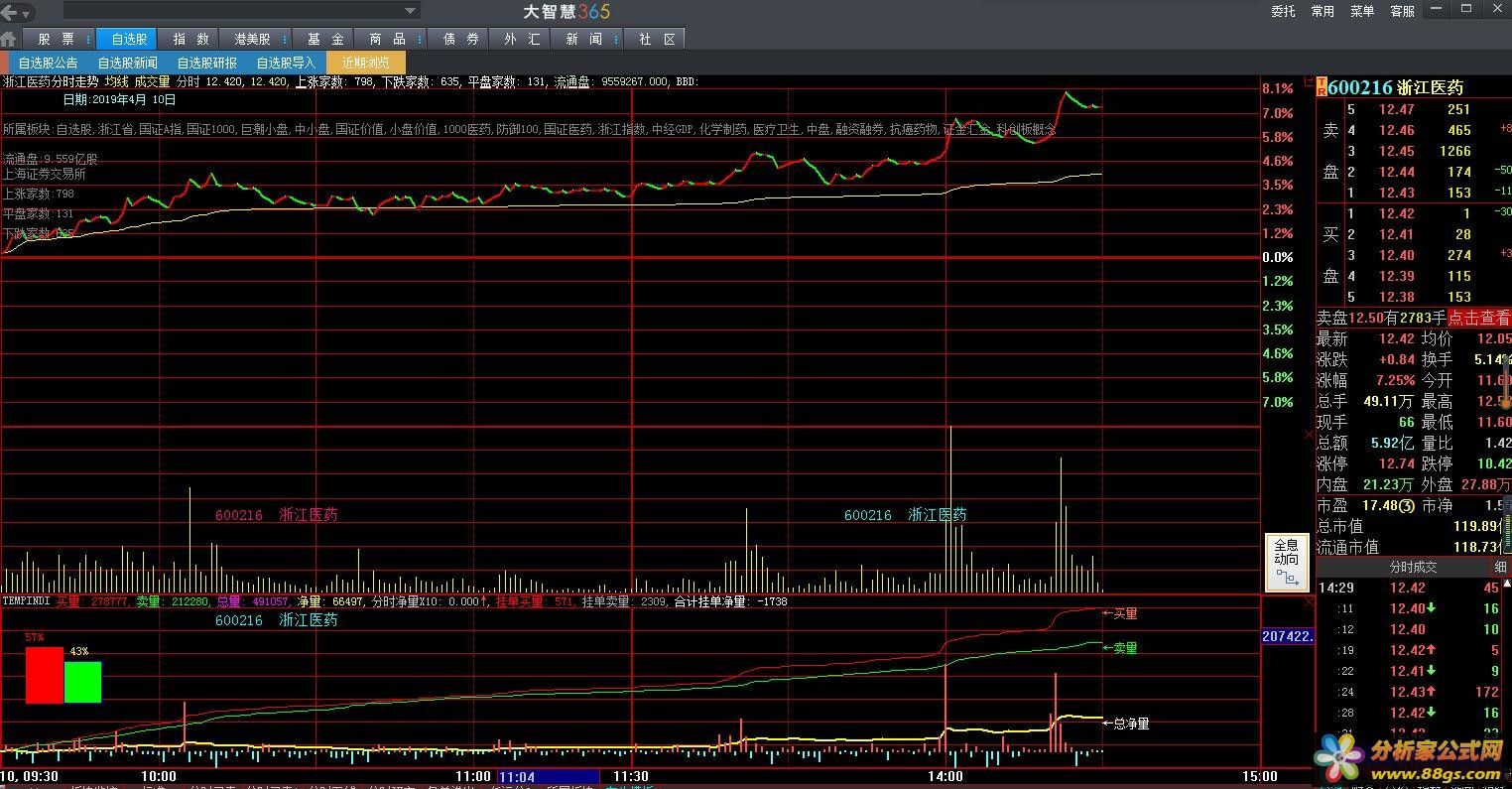Click buy level 5 price 12.38
Image resolution: width=1512 pixels, height=789 pixels.
(1396, 297)
